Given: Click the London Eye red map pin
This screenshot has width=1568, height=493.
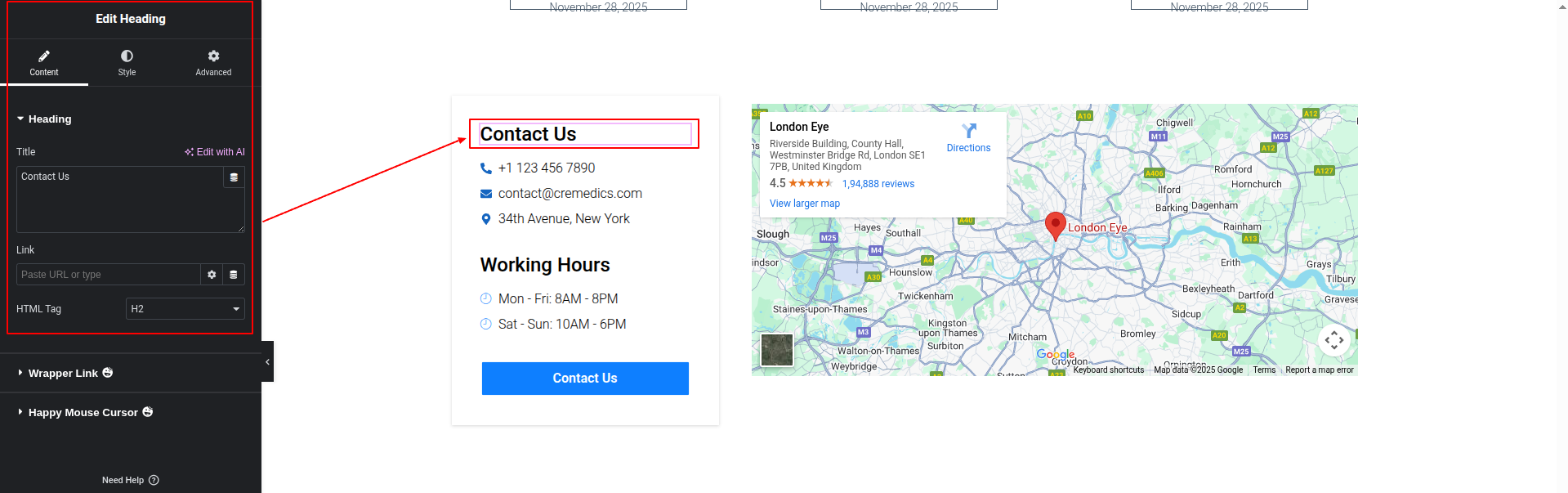Looking at the screenshot, I should click(1055, 224).
